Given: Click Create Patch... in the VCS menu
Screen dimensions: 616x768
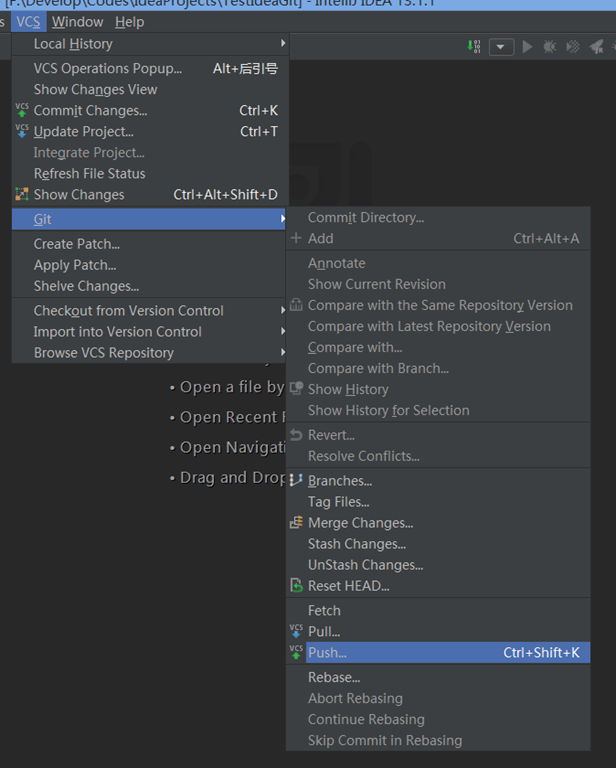Looking at the screenshot, I should pyautogui.click(x=76, y=244).
